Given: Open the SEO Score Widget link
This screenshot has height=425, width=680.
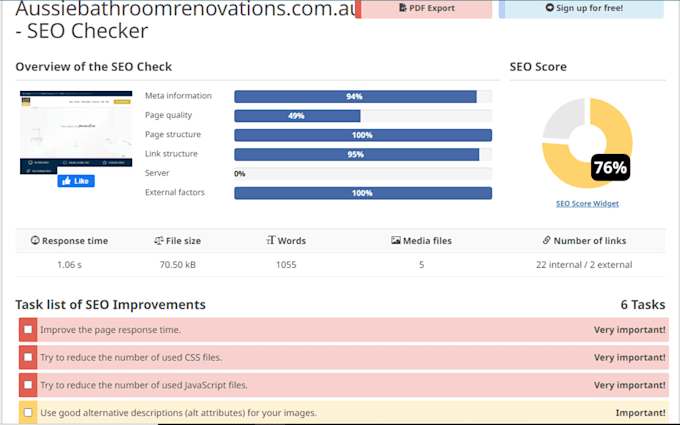Looking at the screenshot, I should (587, 203).
